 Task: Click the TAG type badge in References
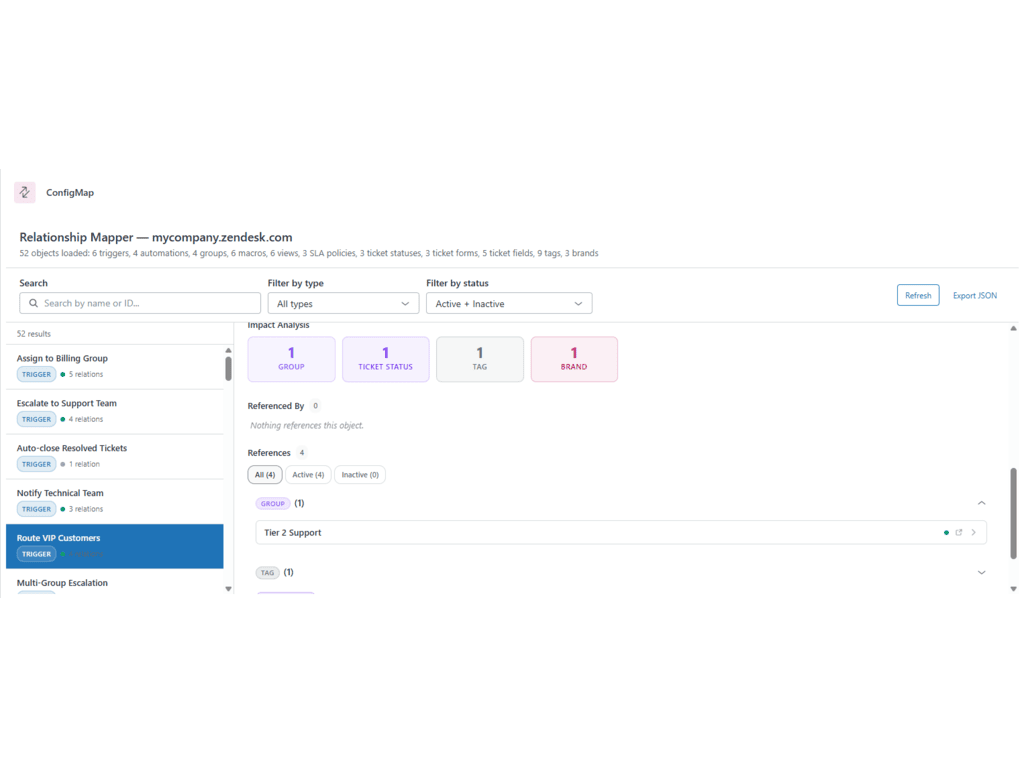tap(267, 573)
